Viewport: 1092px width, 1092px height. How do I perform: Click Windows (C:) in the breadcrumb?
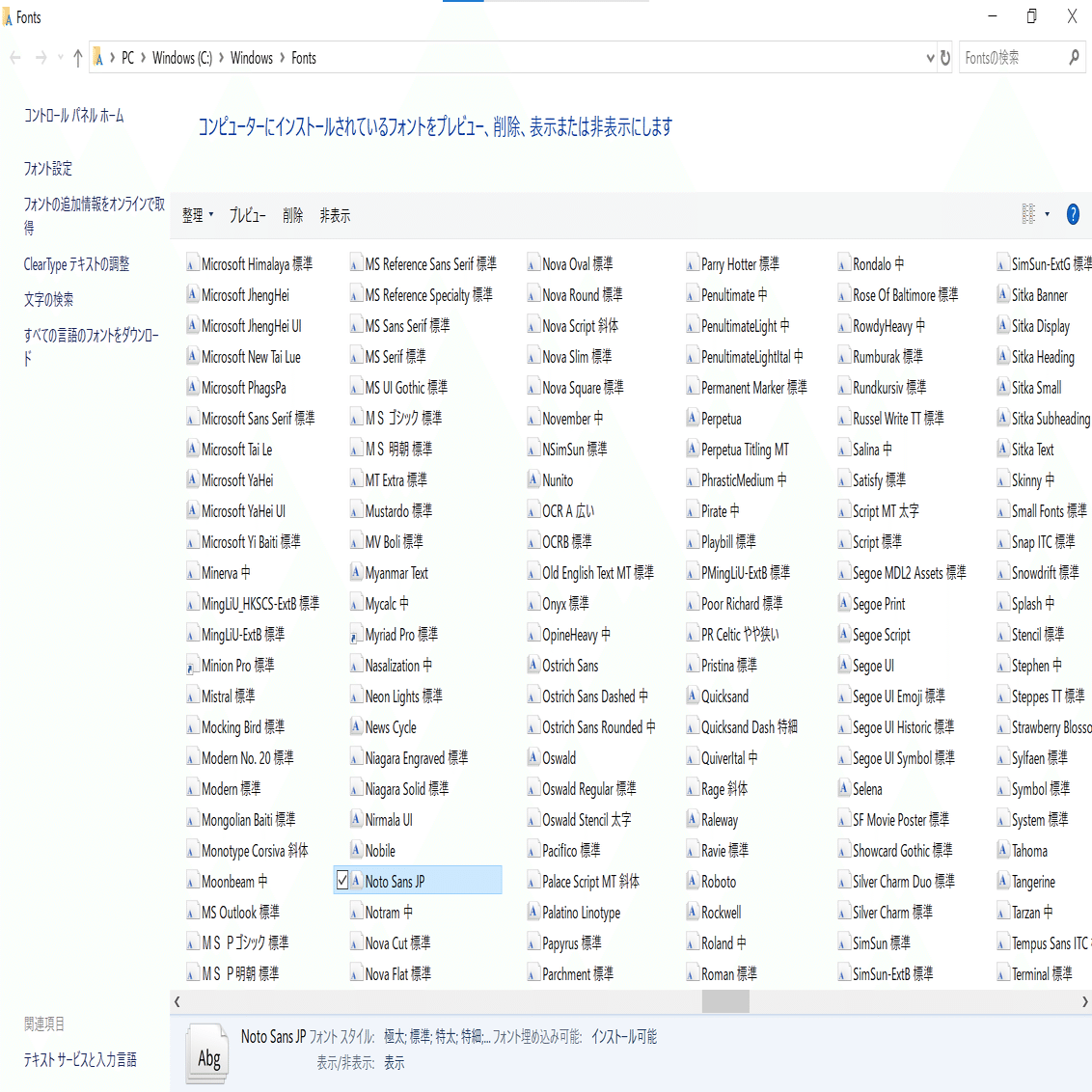(182, 58)
